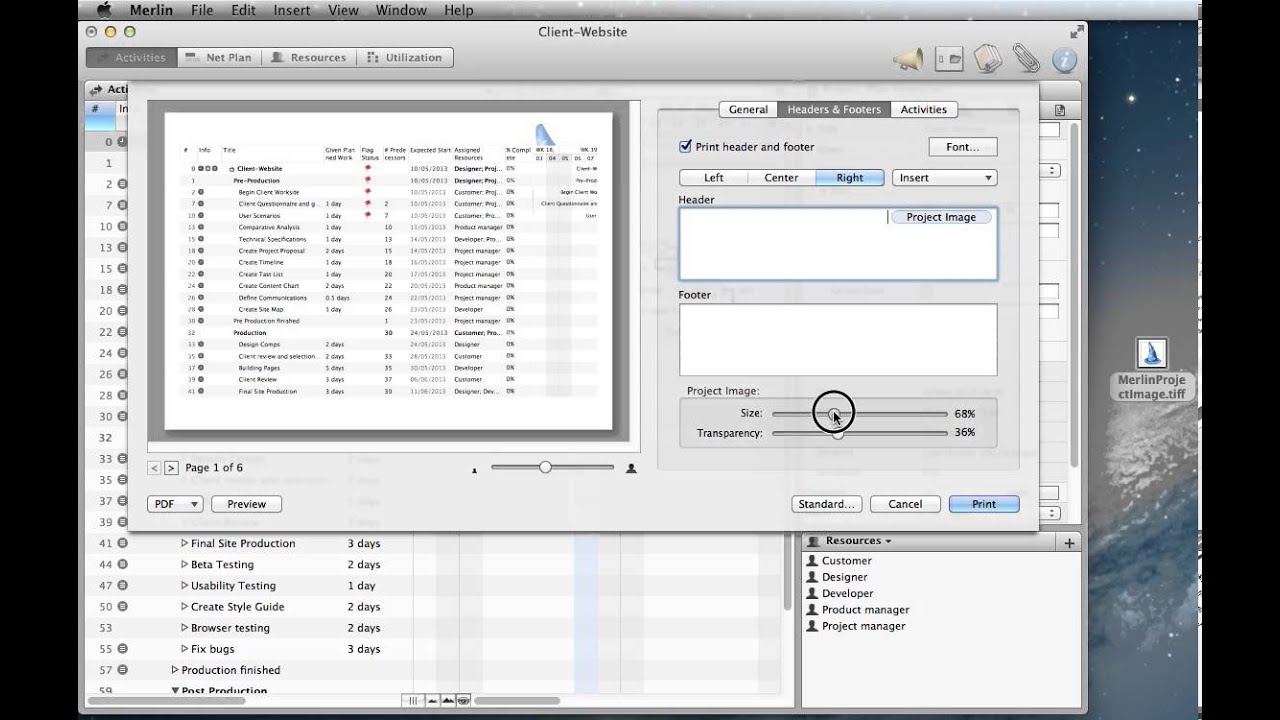
Task: Open the Apple menu
Action: [104, 10]
